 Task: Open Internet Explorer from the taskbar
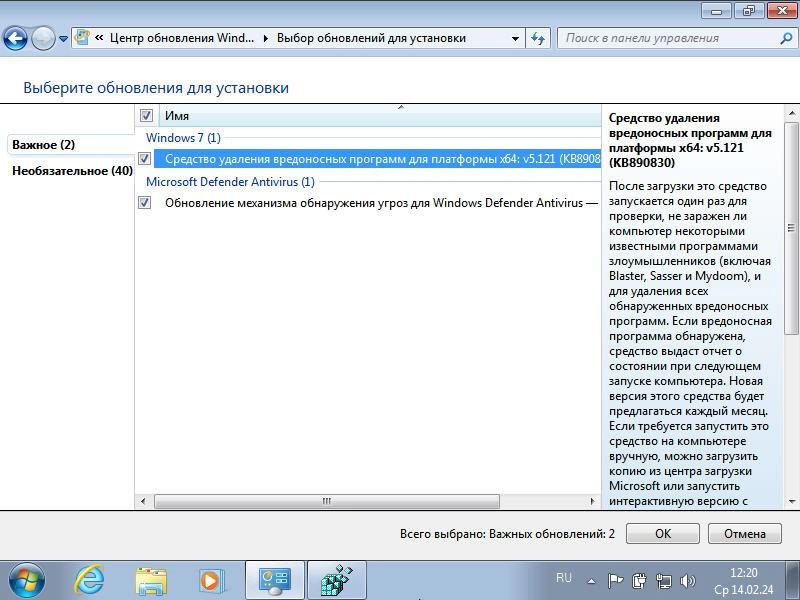coord(90,579)
